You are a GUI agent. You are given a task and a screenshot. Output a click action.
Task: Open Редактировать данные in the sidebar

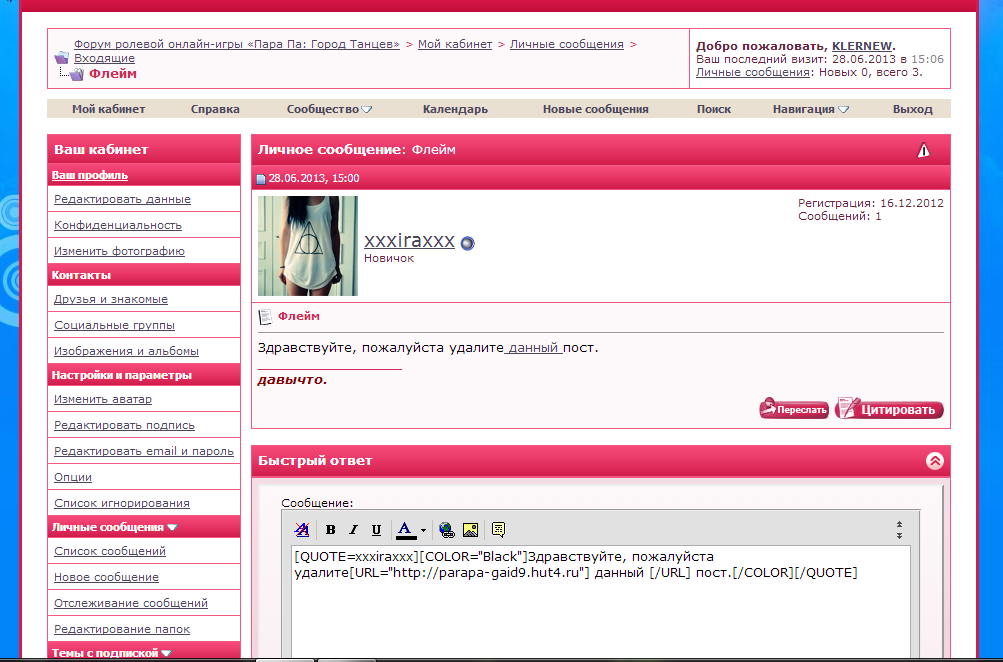pos(122,199)
